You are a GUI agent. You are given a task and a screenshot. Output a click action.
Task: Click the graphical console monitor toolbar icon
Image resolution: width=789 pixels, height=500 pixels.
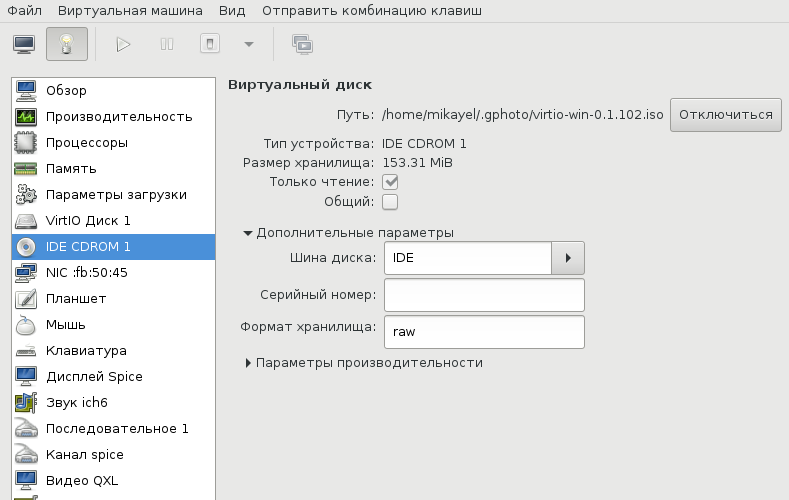point(24,44)
